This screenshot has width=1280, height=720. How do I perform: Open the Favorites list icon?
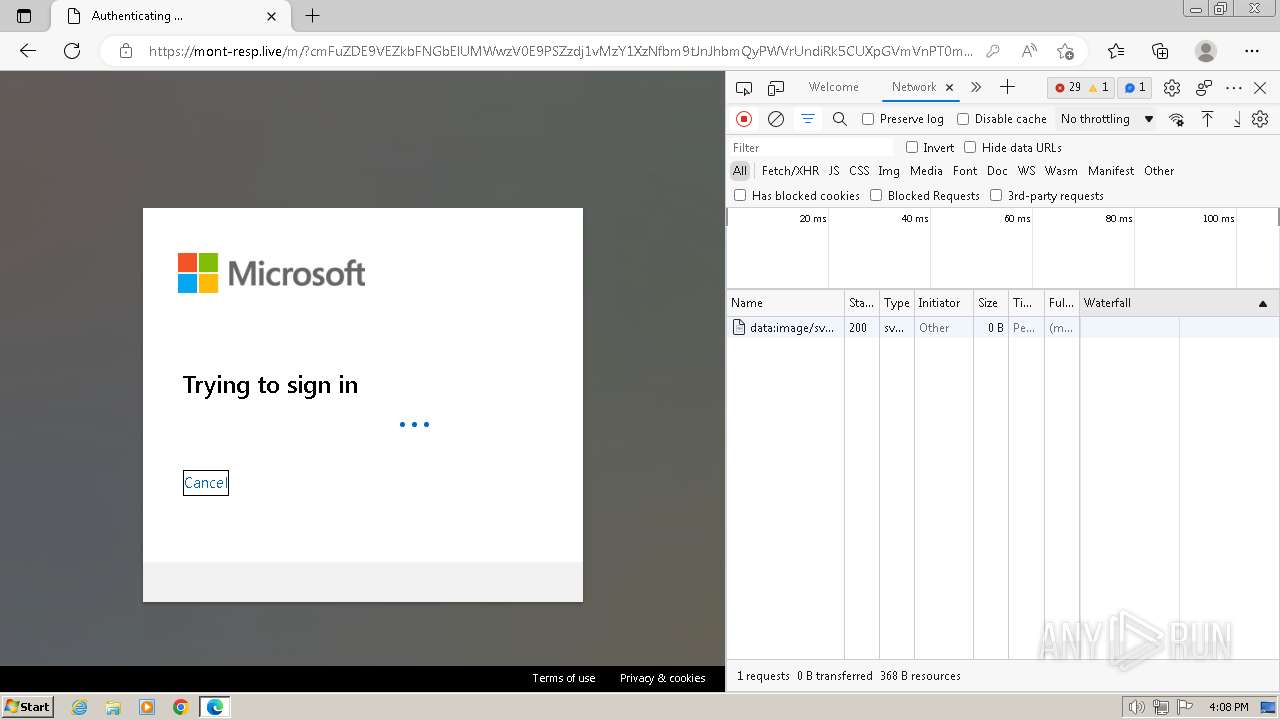(1116, 51)
